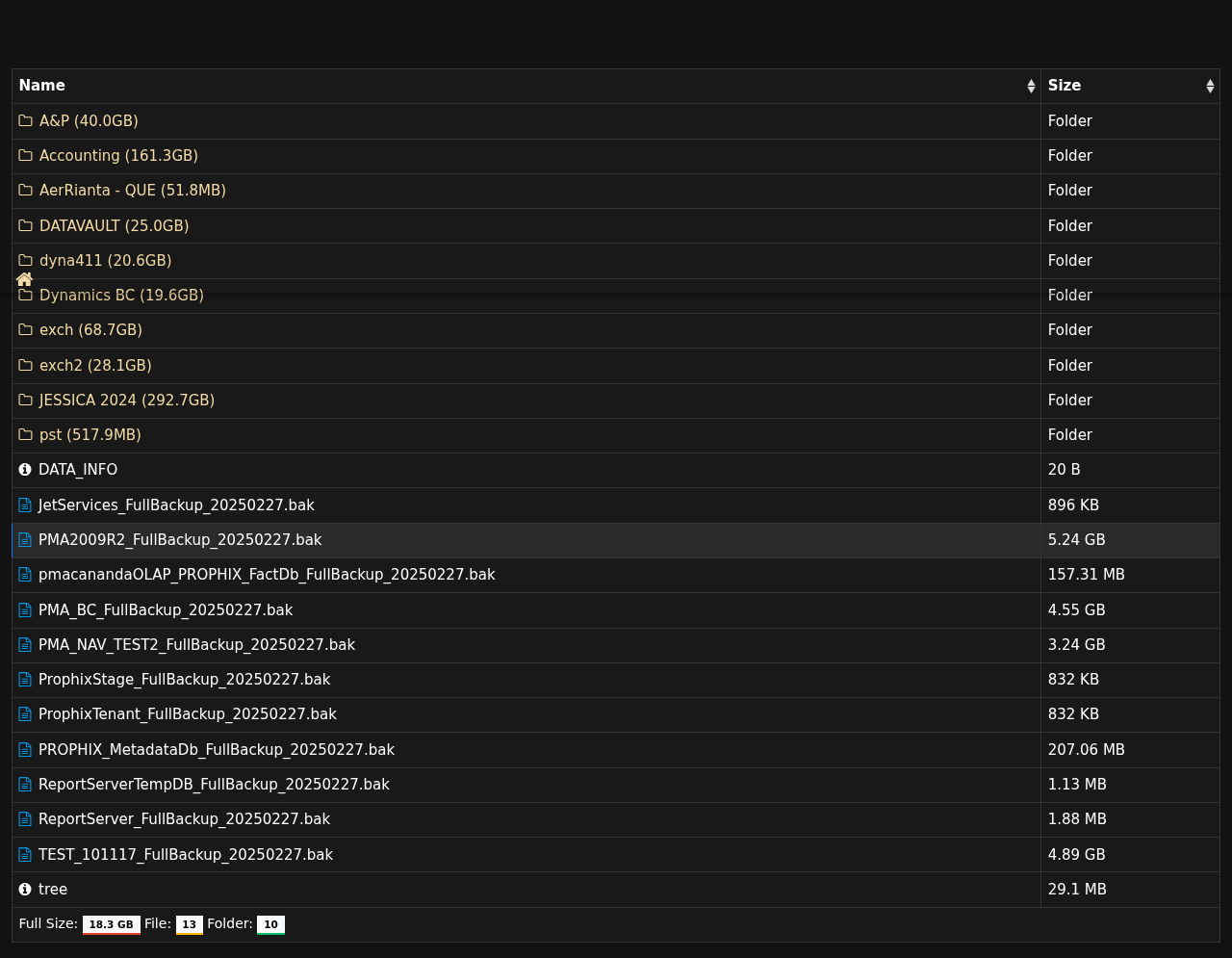Click the info icon beside DATA_INFO

tap(25, 470)
